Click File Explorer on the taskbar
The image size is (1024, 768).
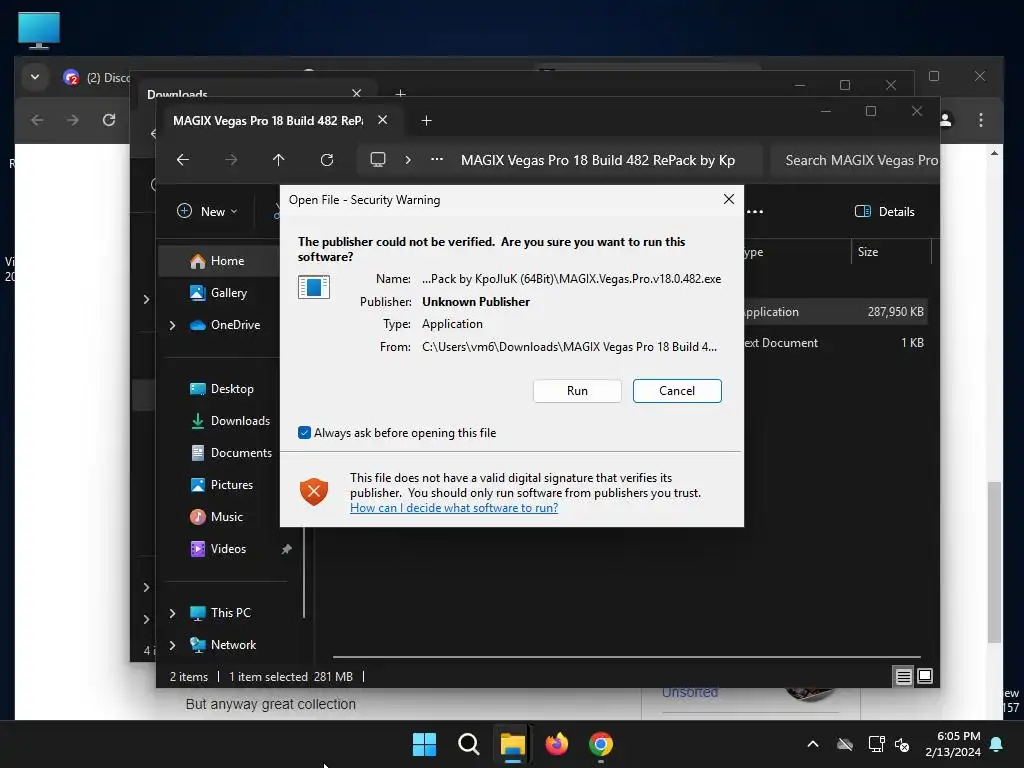[x=513, y=744]
